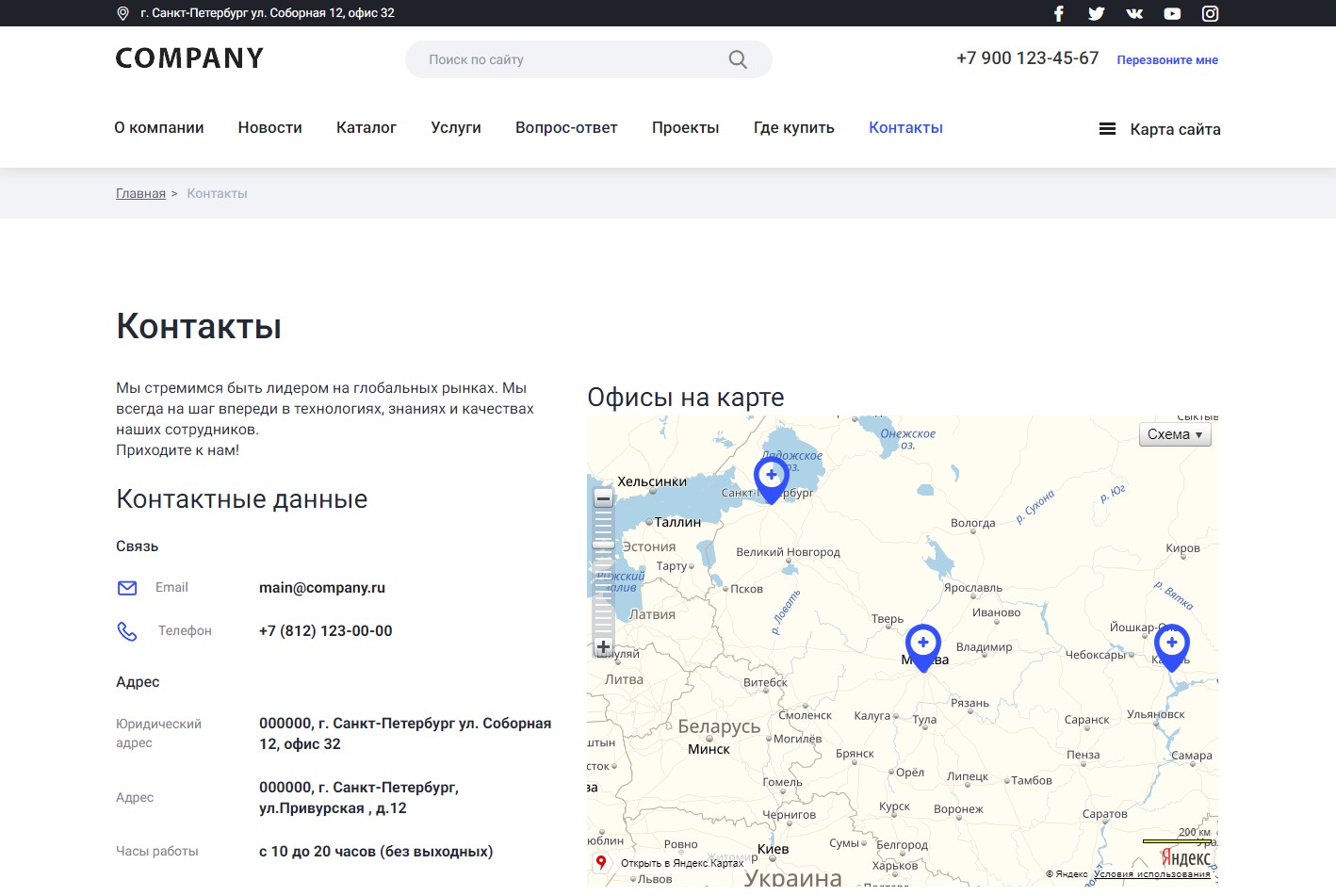This screenshot has height=896, width=1336.
Task: Open the Twitter social link icon
Action: (x=1096, y=13)
